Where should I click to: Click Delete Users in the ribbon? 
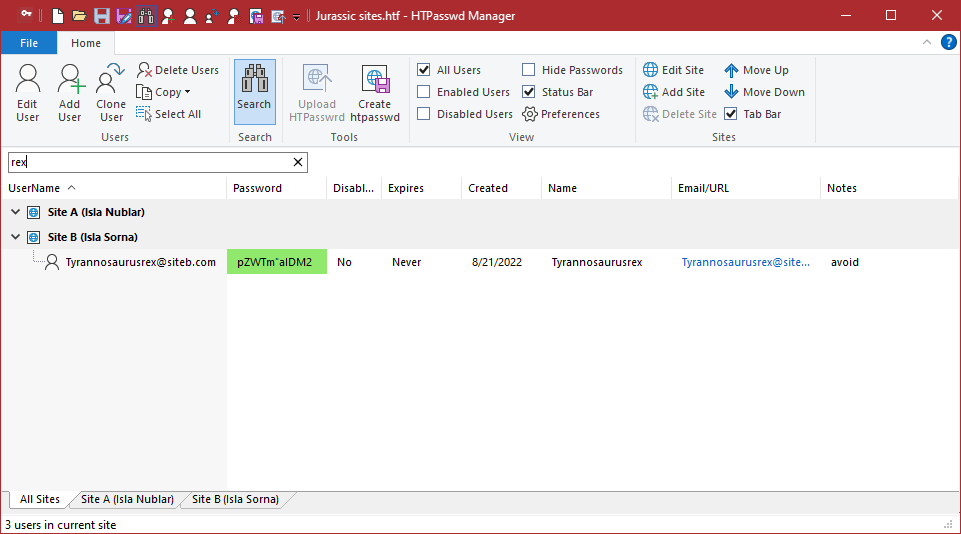[x=178, y=70]
